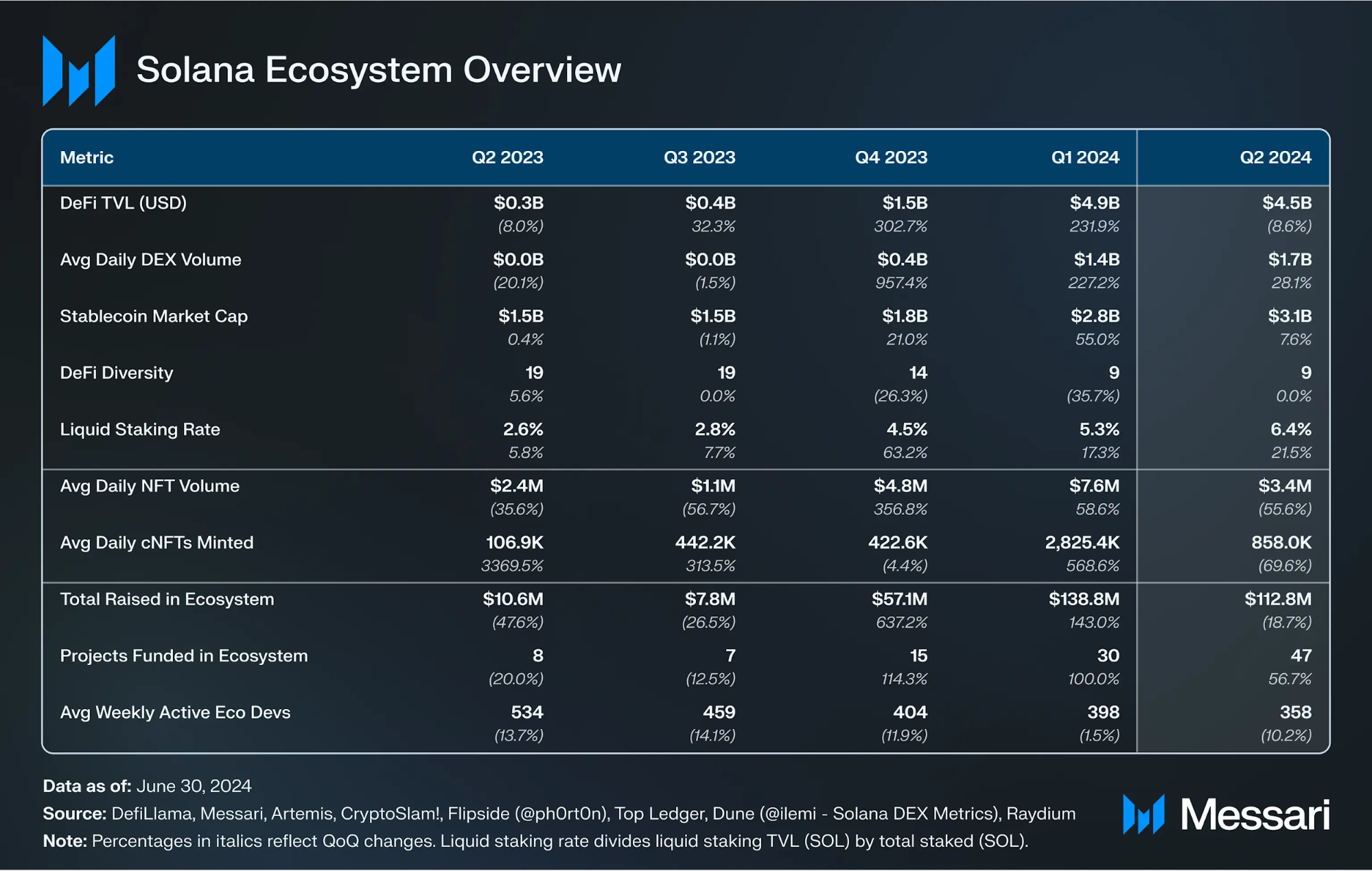Click the Stablecoin Market Cap label
This screenshot has width=1372, height=871.
[154, 316]
